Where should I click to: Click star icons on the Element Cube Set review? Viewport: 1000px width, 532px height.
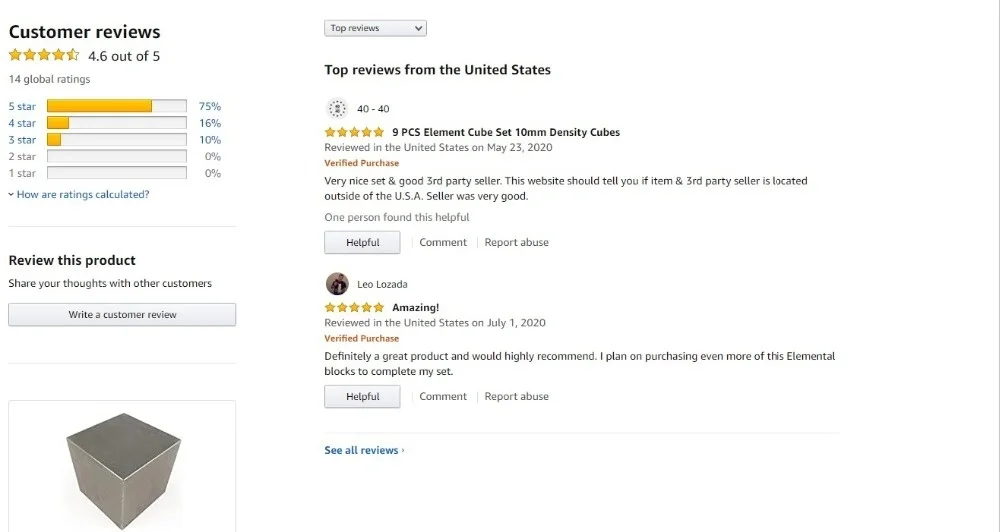354,132
